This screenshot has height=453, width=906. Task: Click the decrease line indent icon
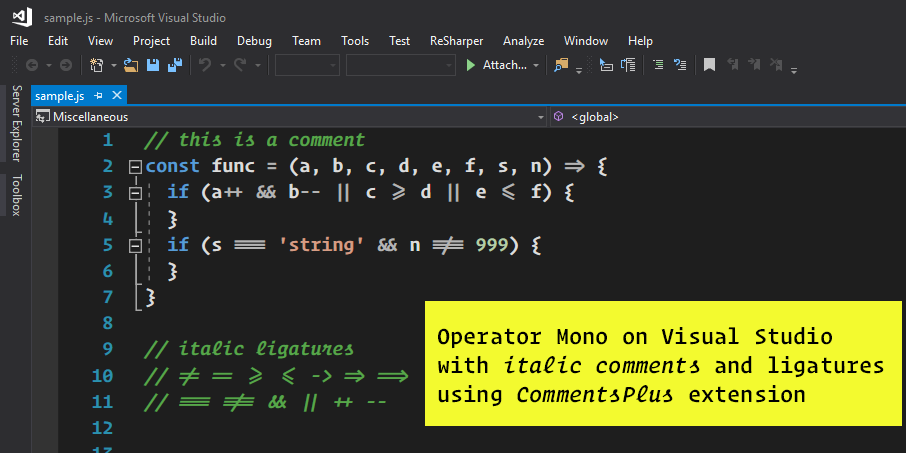pyautogui.click(x=658, y=65)
